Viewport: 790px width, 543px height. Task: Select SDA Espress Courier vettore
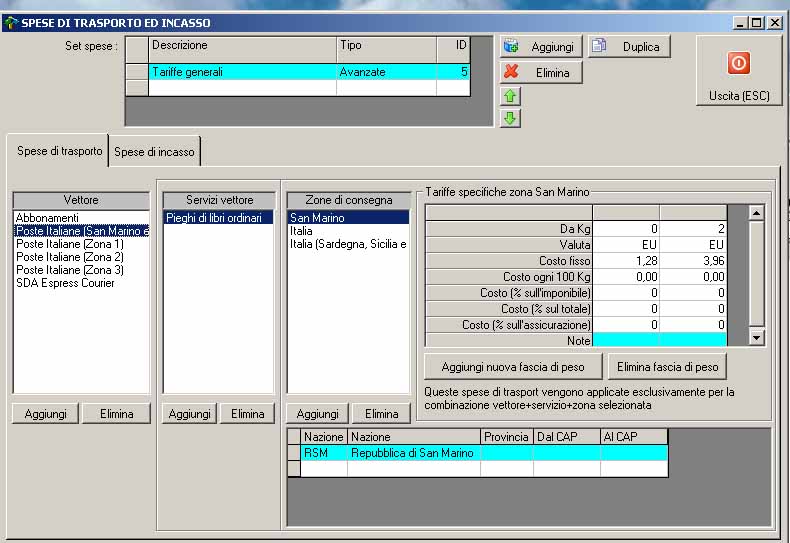82,283
